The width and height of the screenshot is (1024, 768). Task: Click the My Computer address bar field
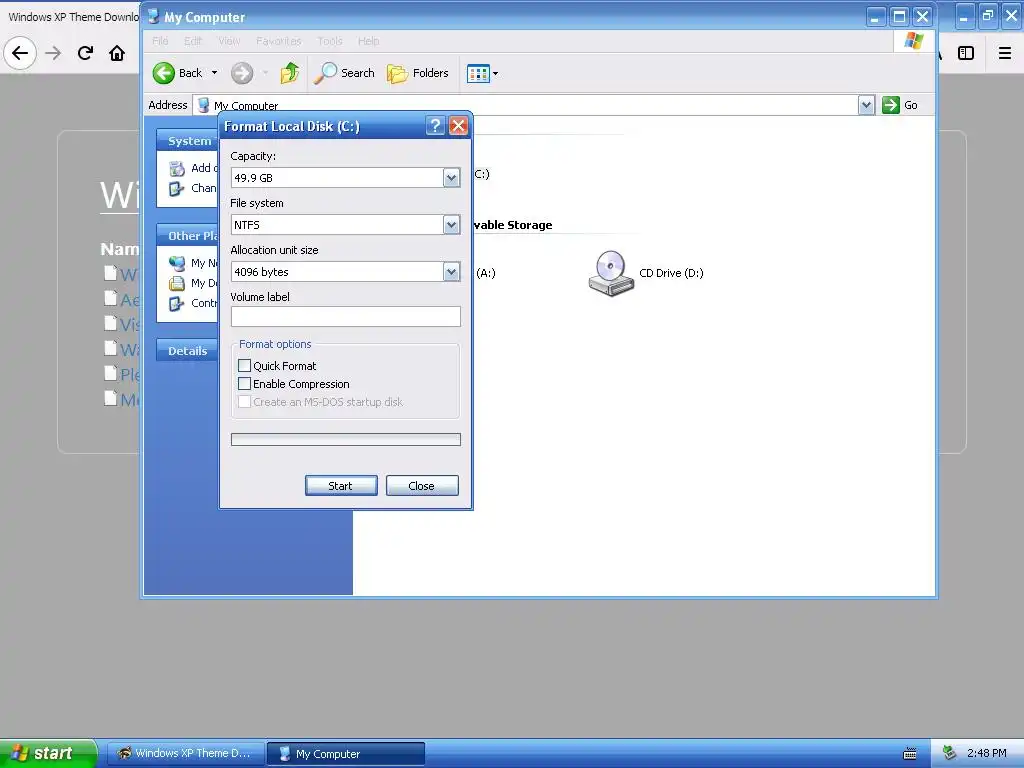click(526, 105)
